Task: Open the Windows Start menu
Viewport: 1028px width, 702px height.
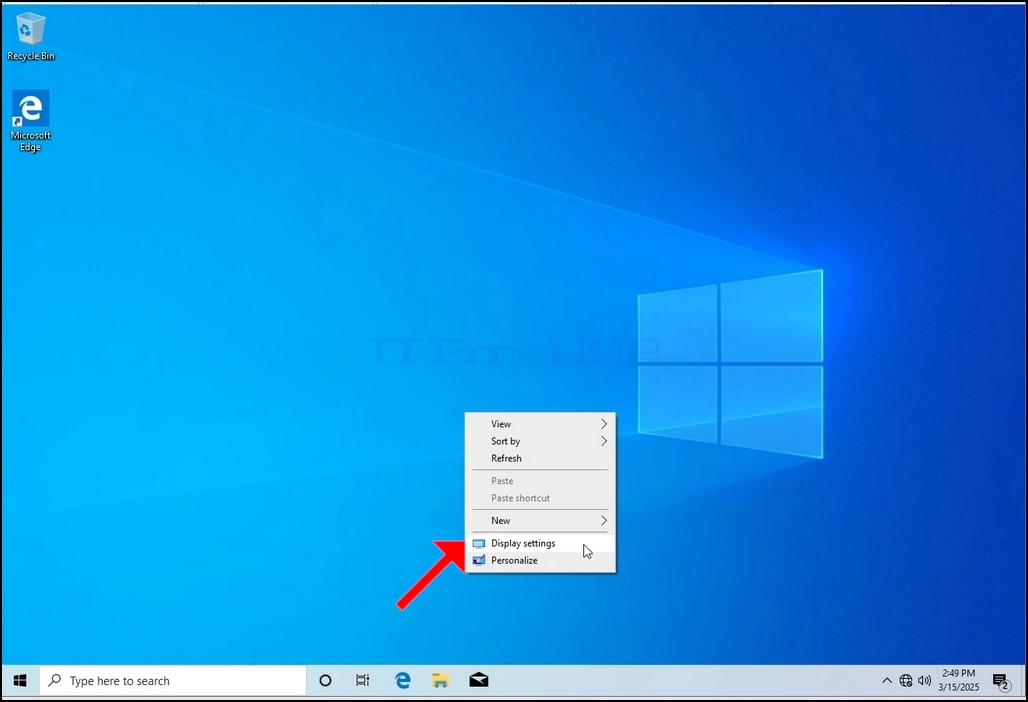Action: tap(20, 680)
